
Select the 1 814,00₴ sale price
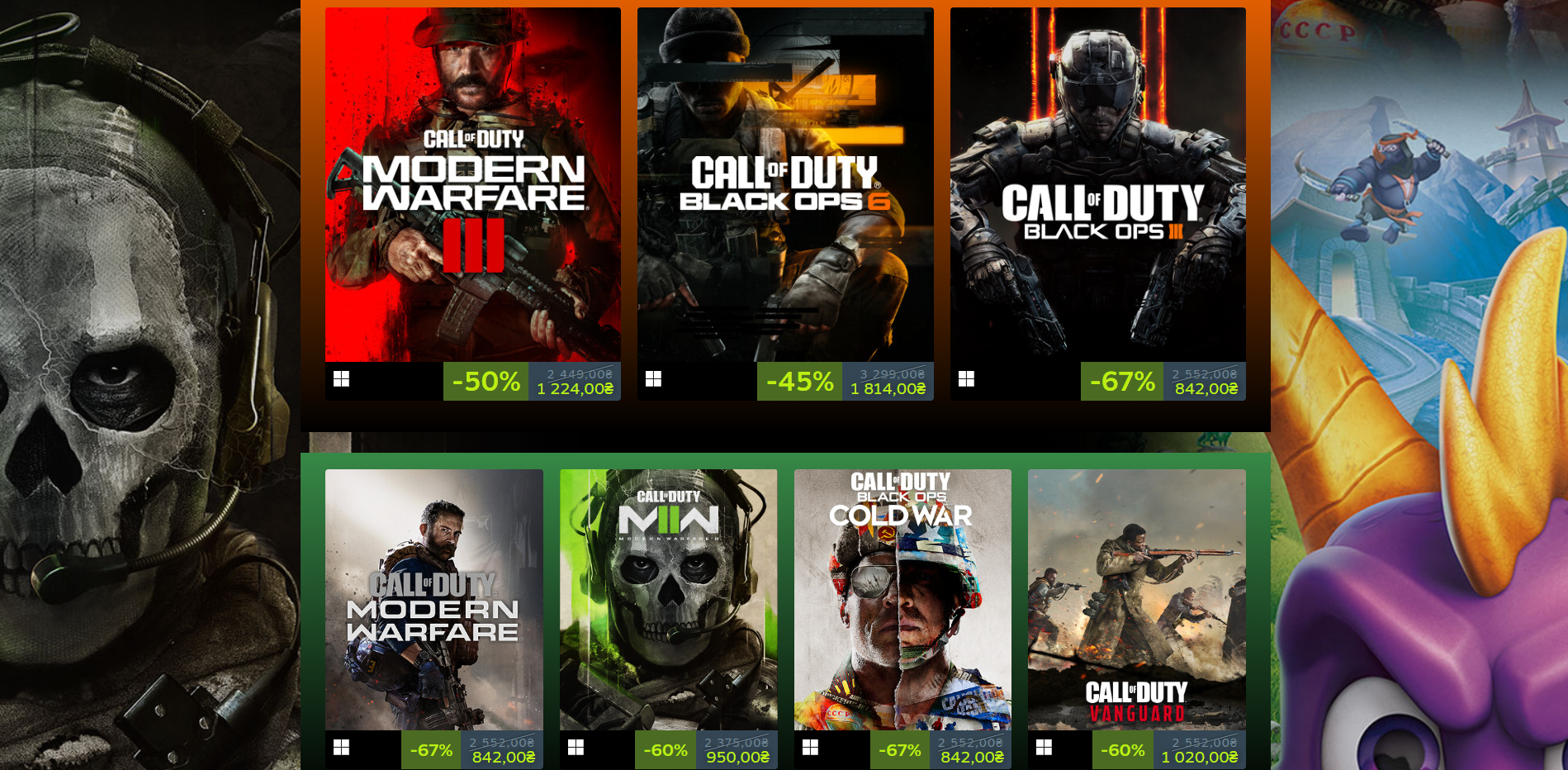[888, 389]
